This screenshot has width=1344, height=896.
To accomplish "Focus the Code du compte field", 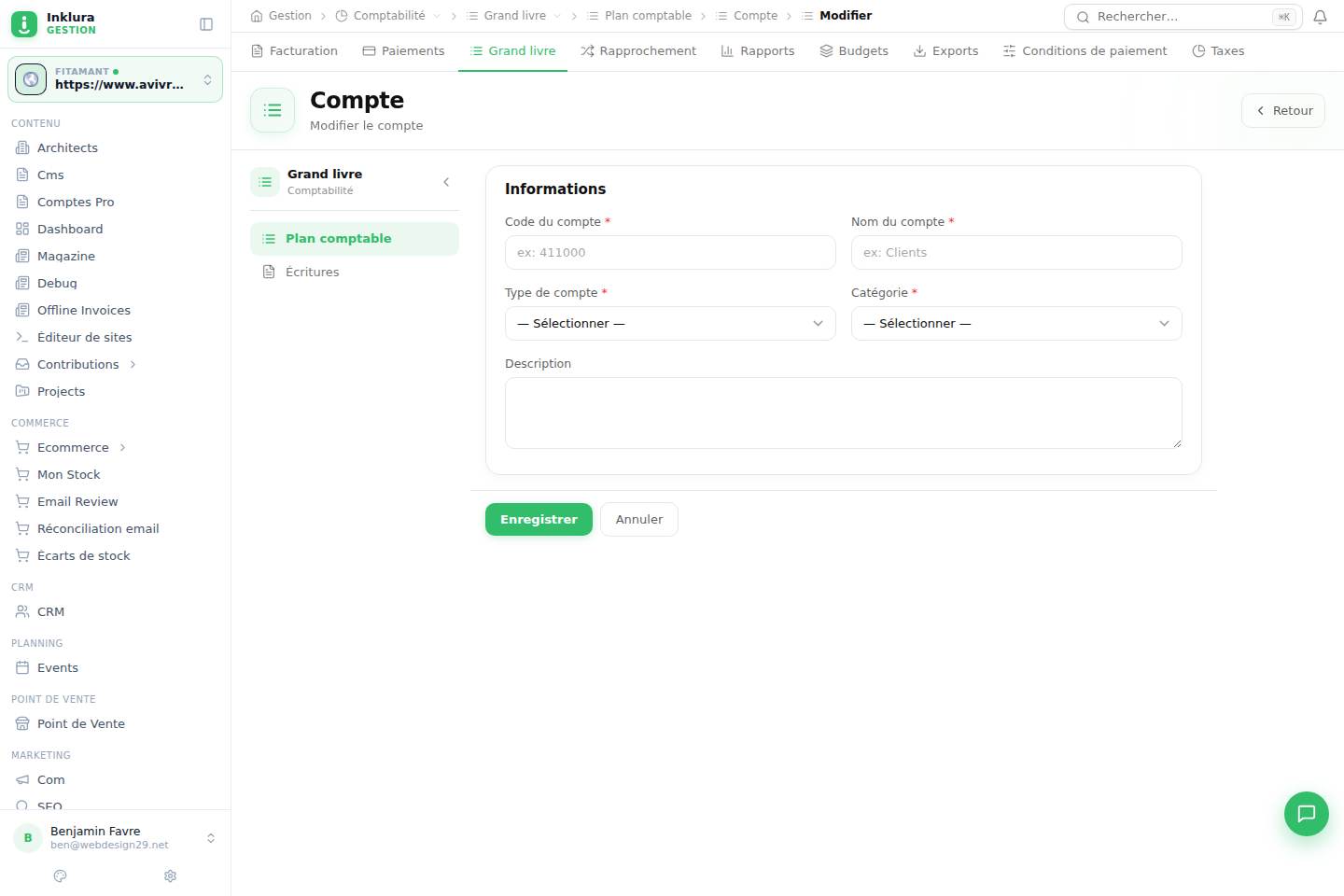I will [x=670, y=253].
